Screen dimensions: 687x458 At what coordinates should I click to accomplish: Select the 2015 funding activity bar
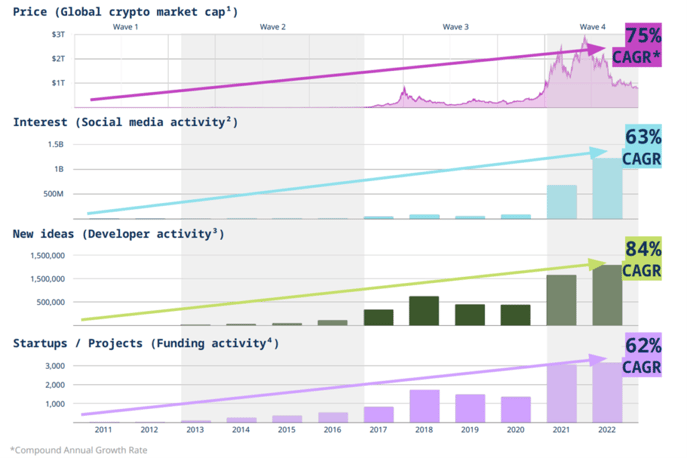287,419
